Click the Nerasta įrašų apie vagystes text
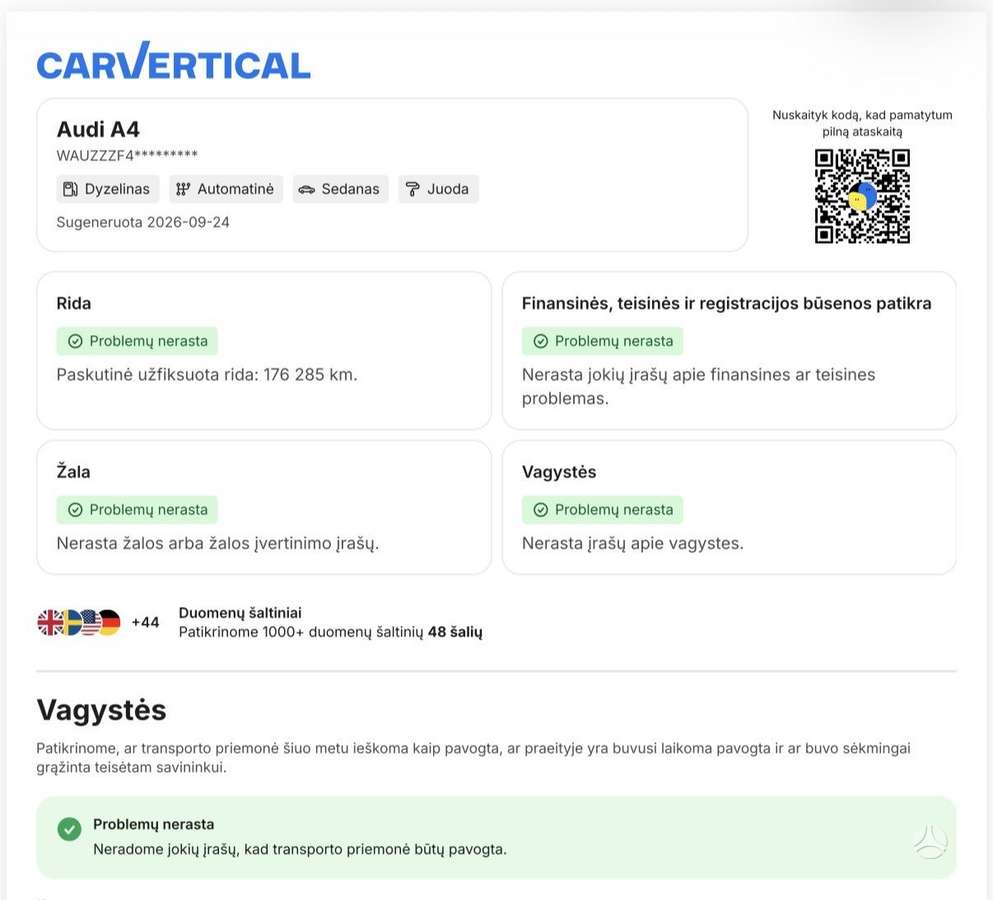Screen dimensions: 993x900 click(x=633, y=543)
